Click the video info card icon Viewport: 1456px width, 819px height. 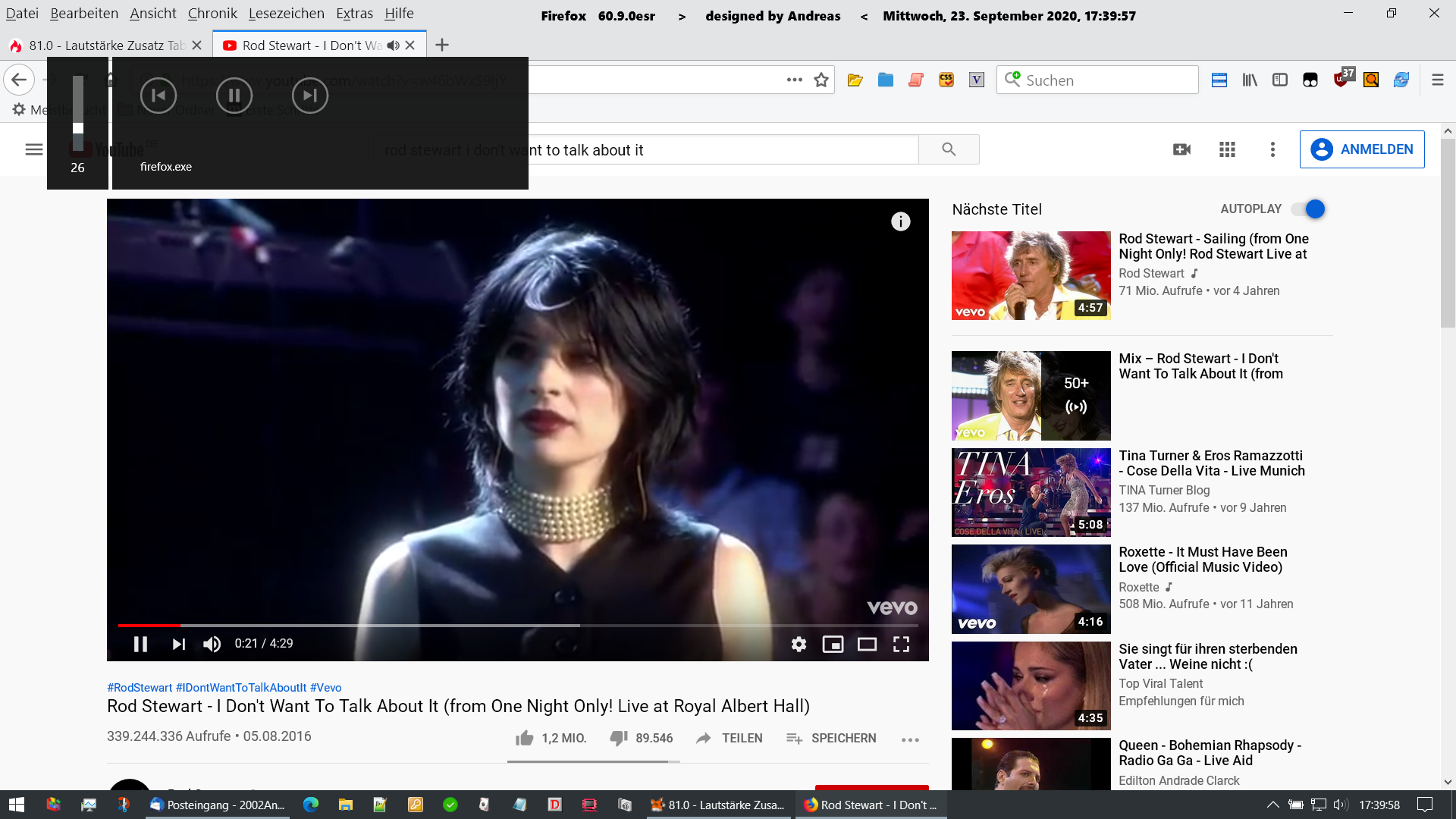coord(900,221)
